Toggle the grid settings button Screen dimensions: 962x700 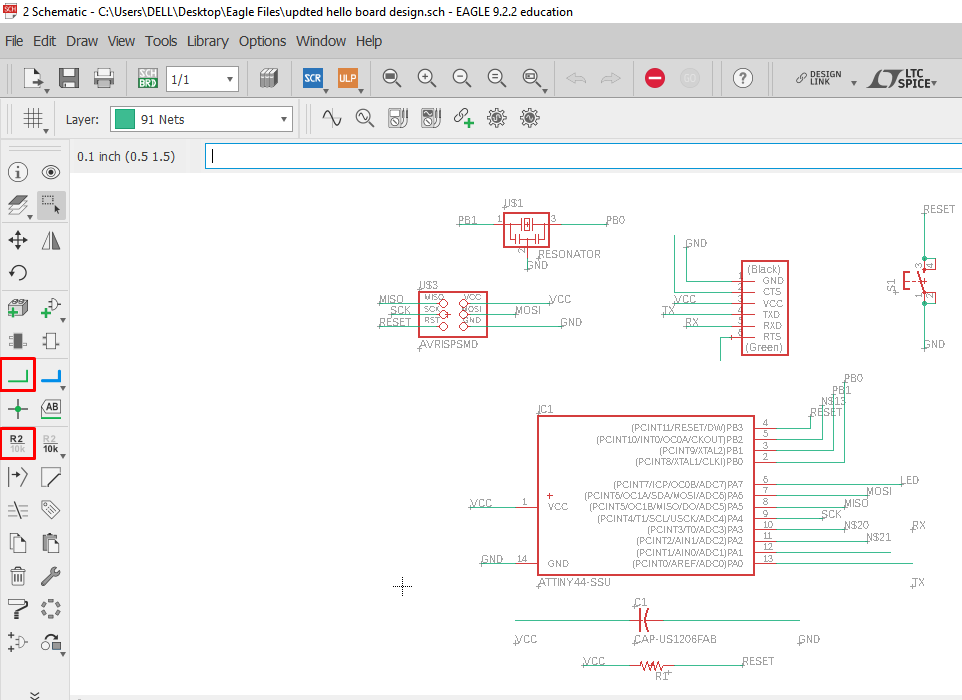(33, 118)
